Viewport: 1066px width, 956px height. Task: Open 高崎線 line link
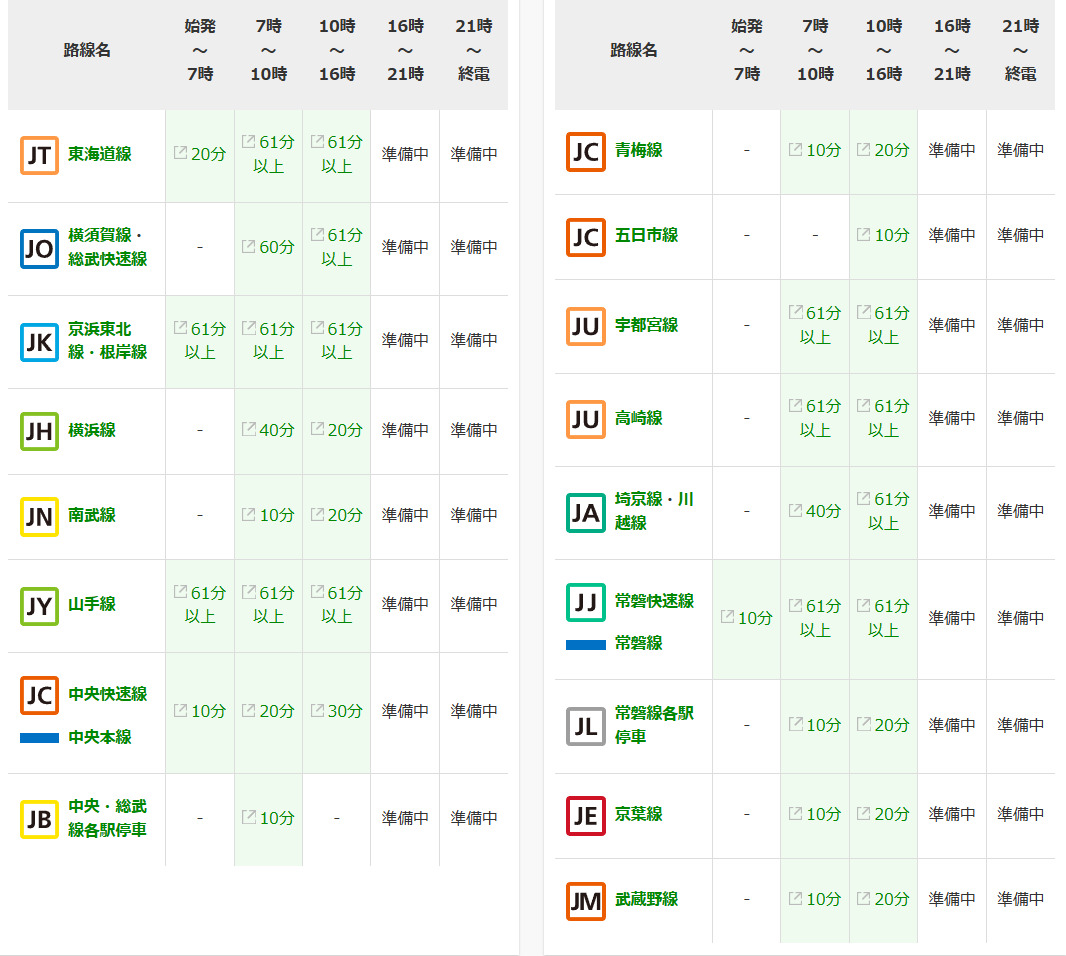pyautogui.click(x=639, y=418)
